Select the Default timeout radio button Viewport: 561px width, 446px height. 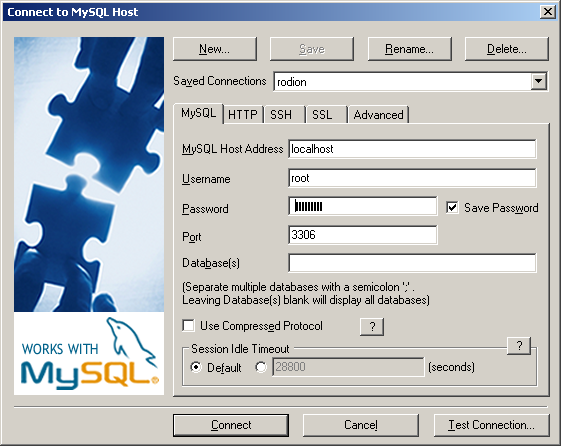(196, 367)
